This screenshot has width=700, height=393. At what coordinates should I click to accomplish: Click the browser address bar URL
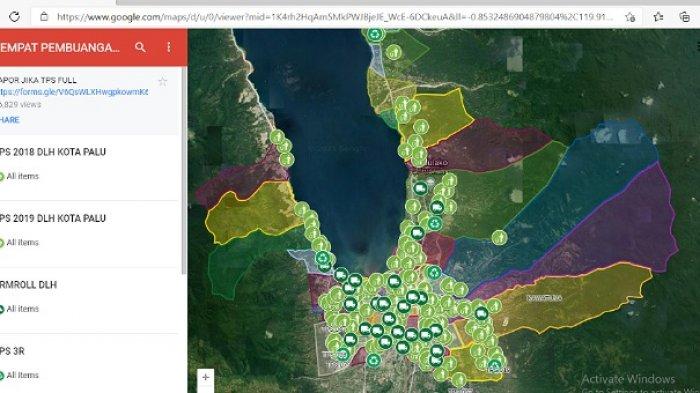click(335, 17)
